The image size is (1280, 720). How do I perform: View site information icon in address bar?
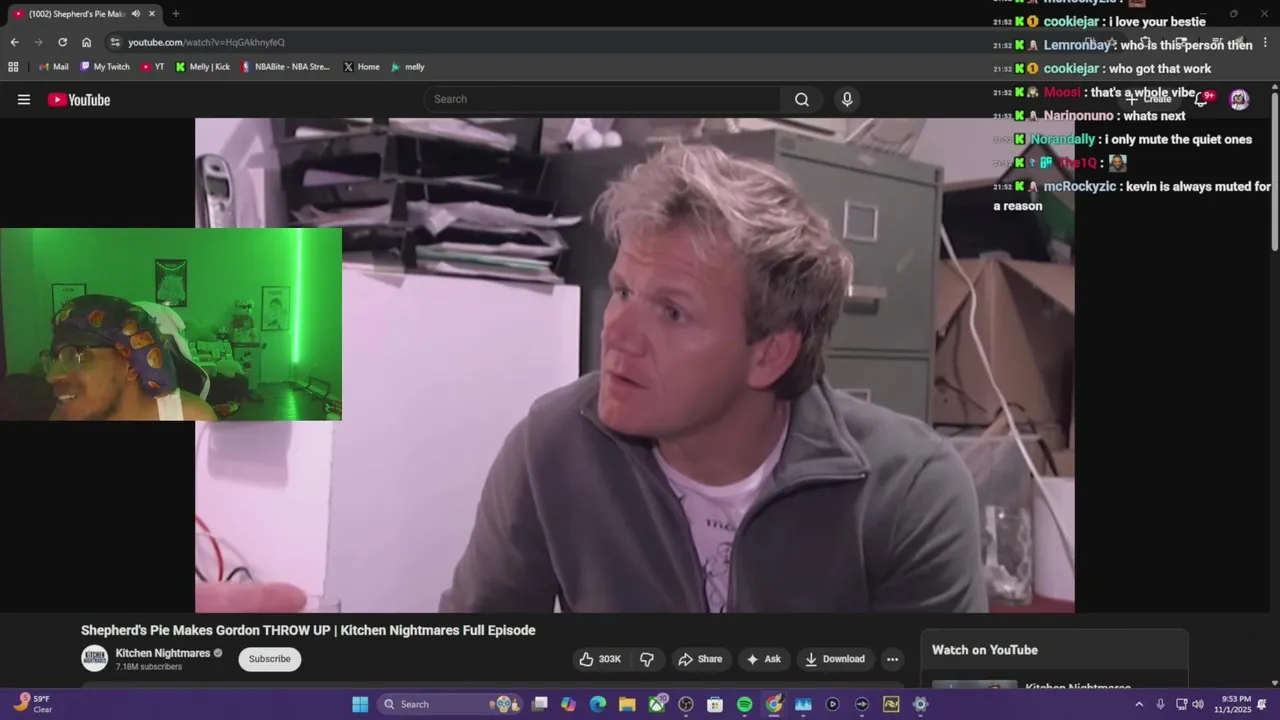click(115, 42)
